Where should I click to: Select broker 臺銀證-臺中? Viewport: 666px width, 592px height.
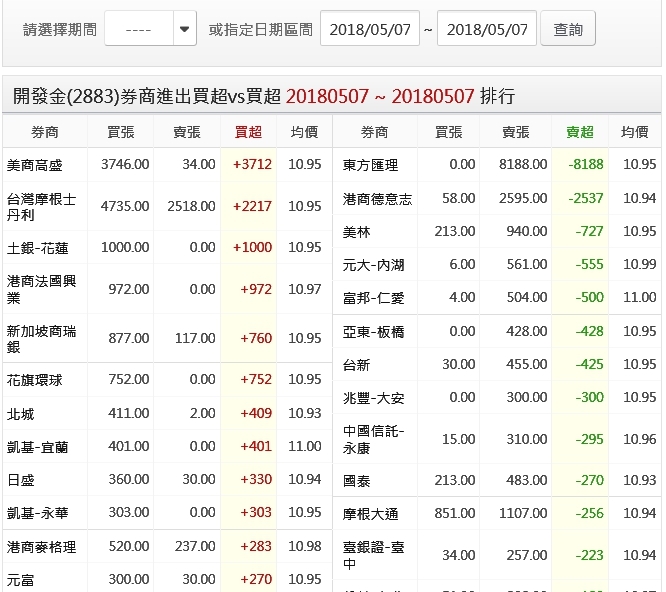point(373,555)
